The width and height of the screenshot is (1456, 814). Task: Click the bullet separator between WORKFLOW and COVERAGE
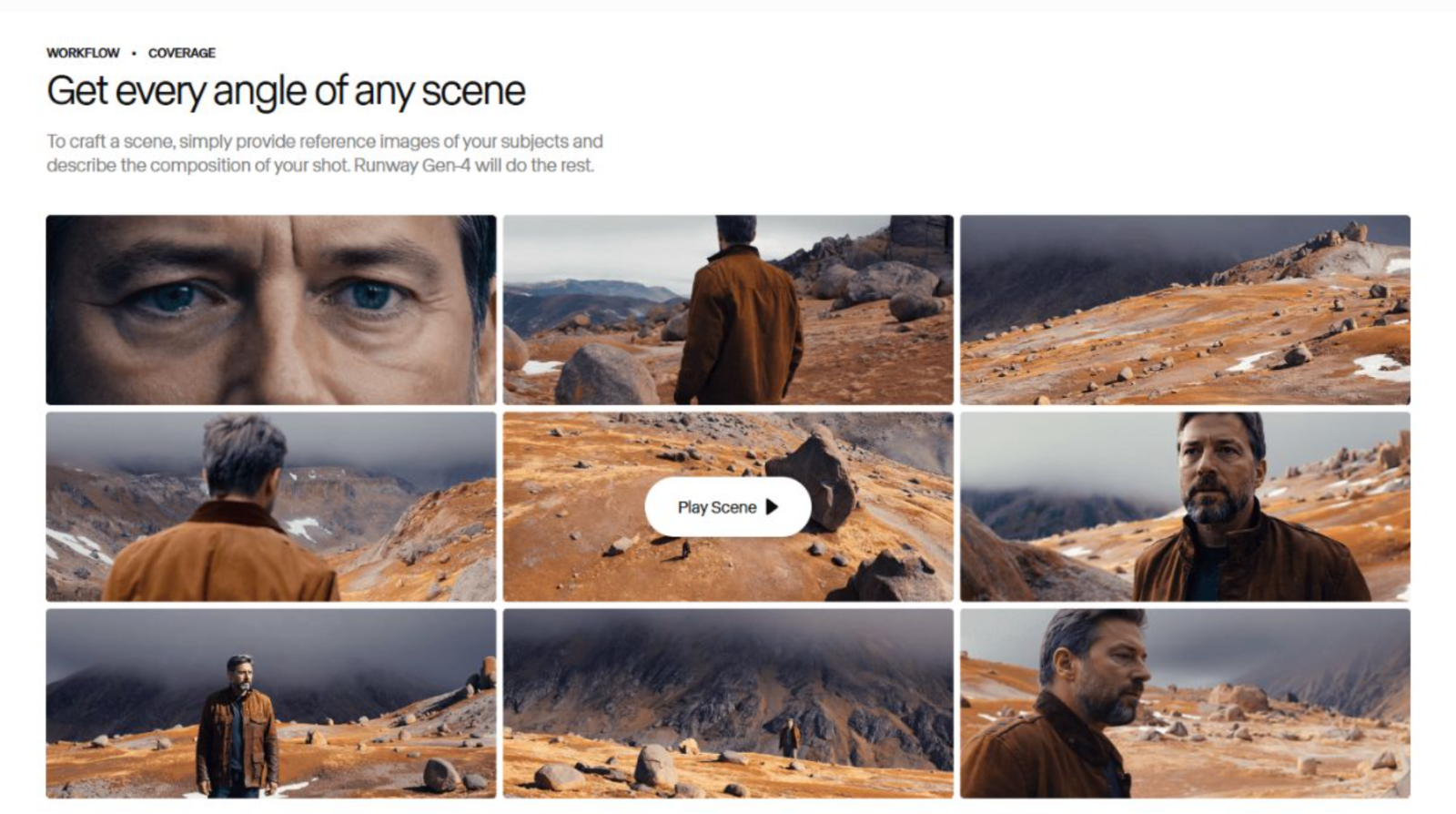click(x=134, y=53)
